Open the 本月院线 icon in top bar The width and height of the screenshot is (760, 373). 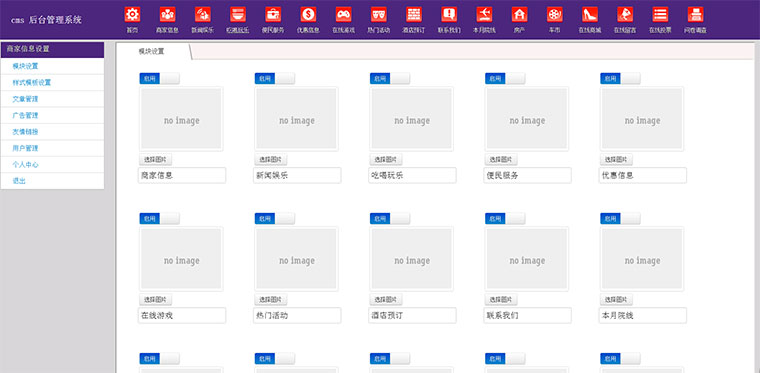tap(484, 15)
